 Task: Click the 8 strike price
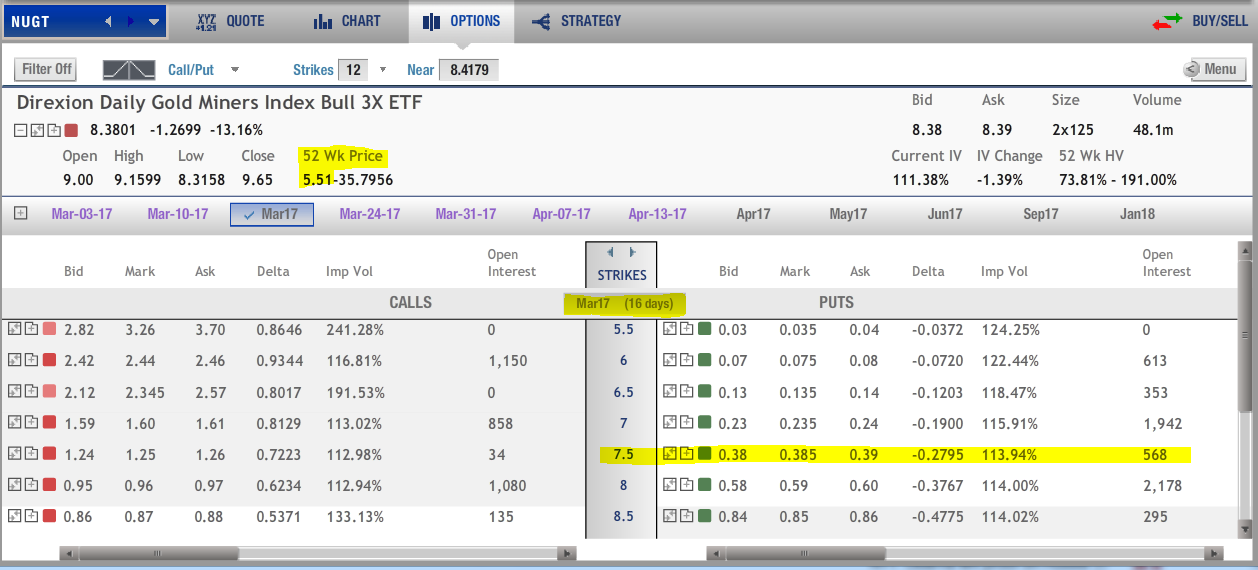[x=623, y=485]
